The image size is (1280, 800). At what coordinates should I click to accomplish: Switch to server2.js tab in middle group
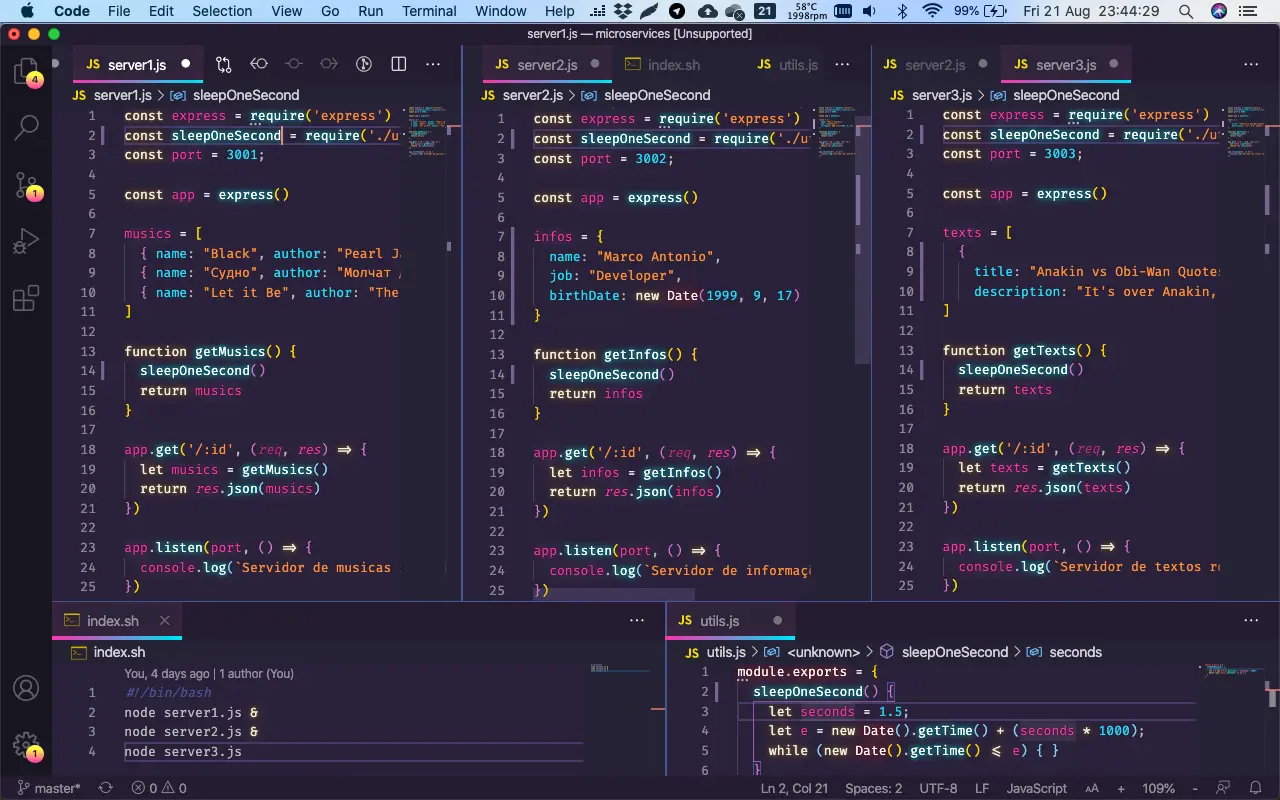[545, 64]
